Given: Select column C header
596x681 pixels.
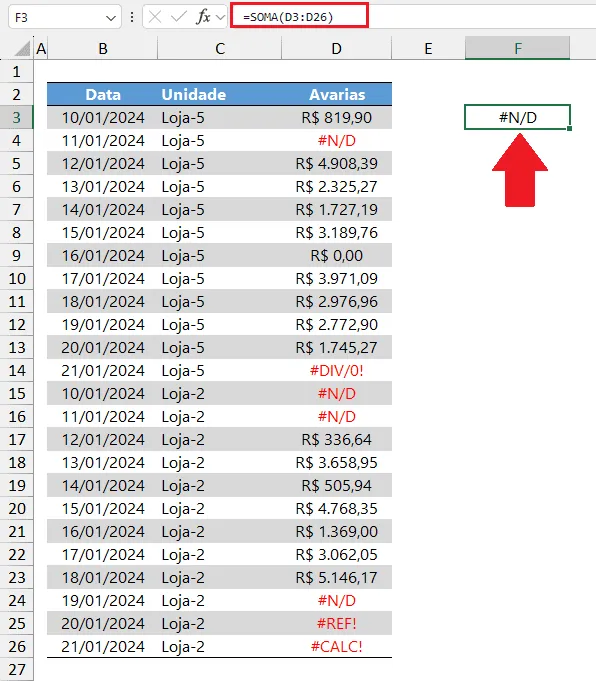Looking at the screenshot, I should click(220, 48).
